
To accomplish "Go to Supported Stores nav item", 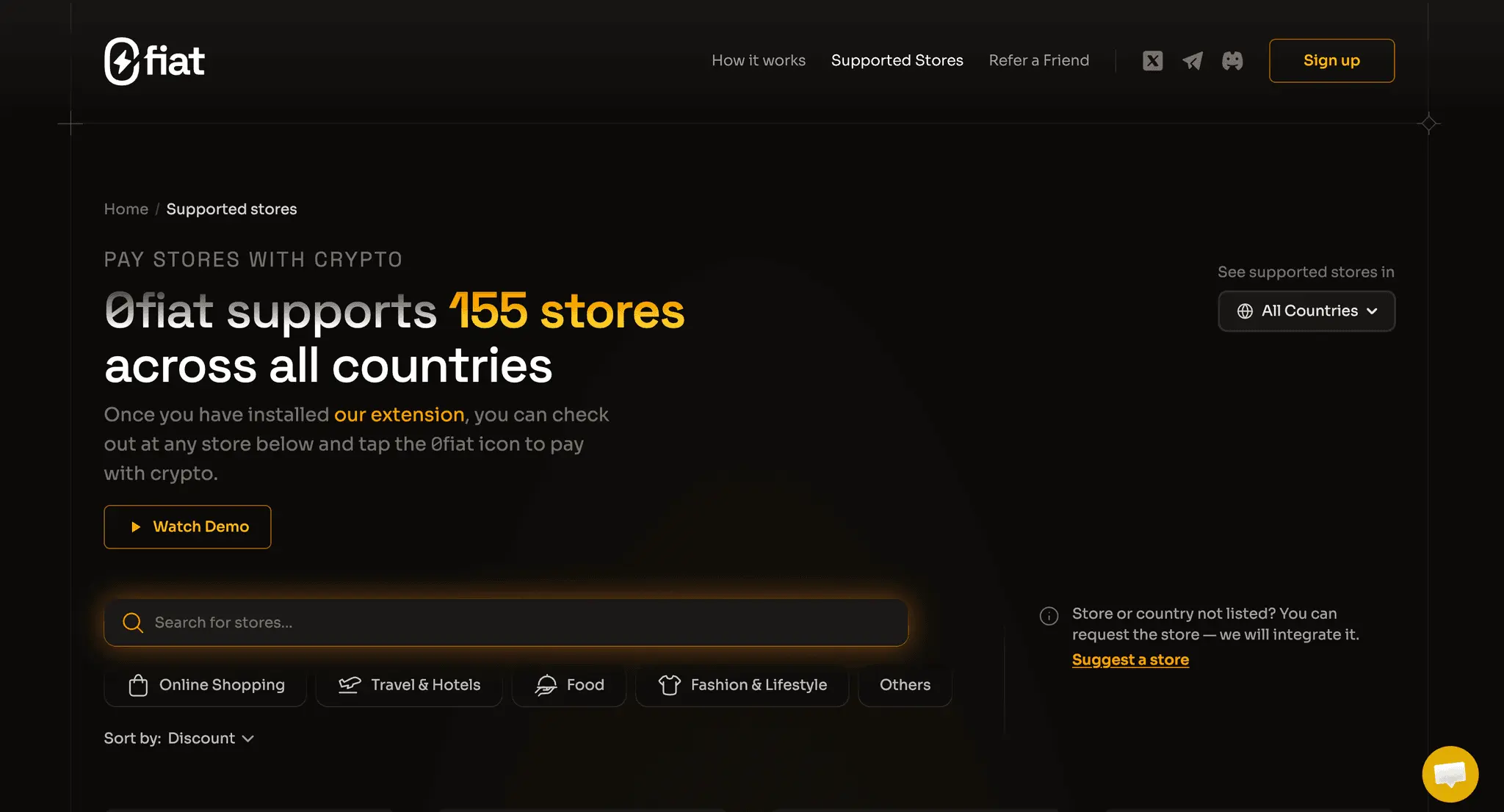I will 897,60.
